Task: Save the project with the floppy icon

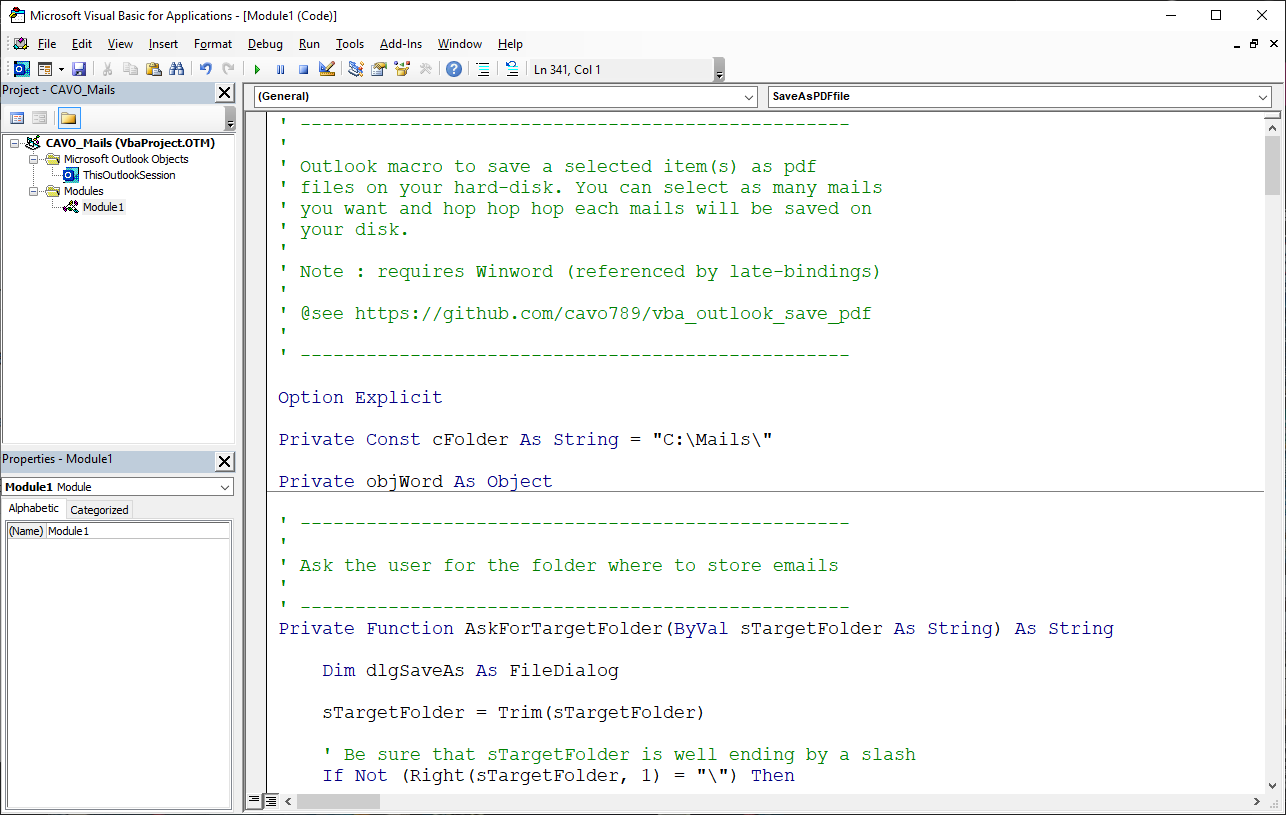Action: 79,69
